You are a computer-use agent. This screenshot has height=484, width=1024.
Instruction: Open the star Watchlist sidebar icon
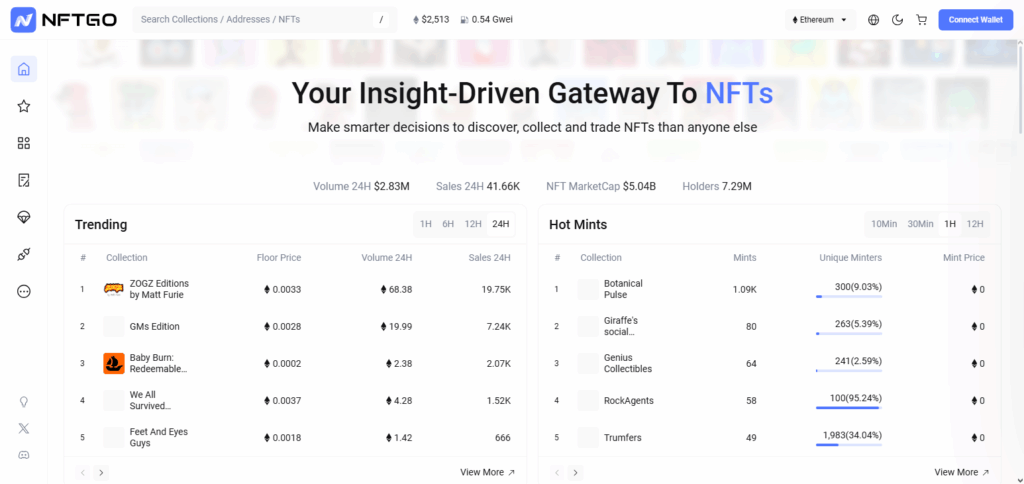coord(24,106)
